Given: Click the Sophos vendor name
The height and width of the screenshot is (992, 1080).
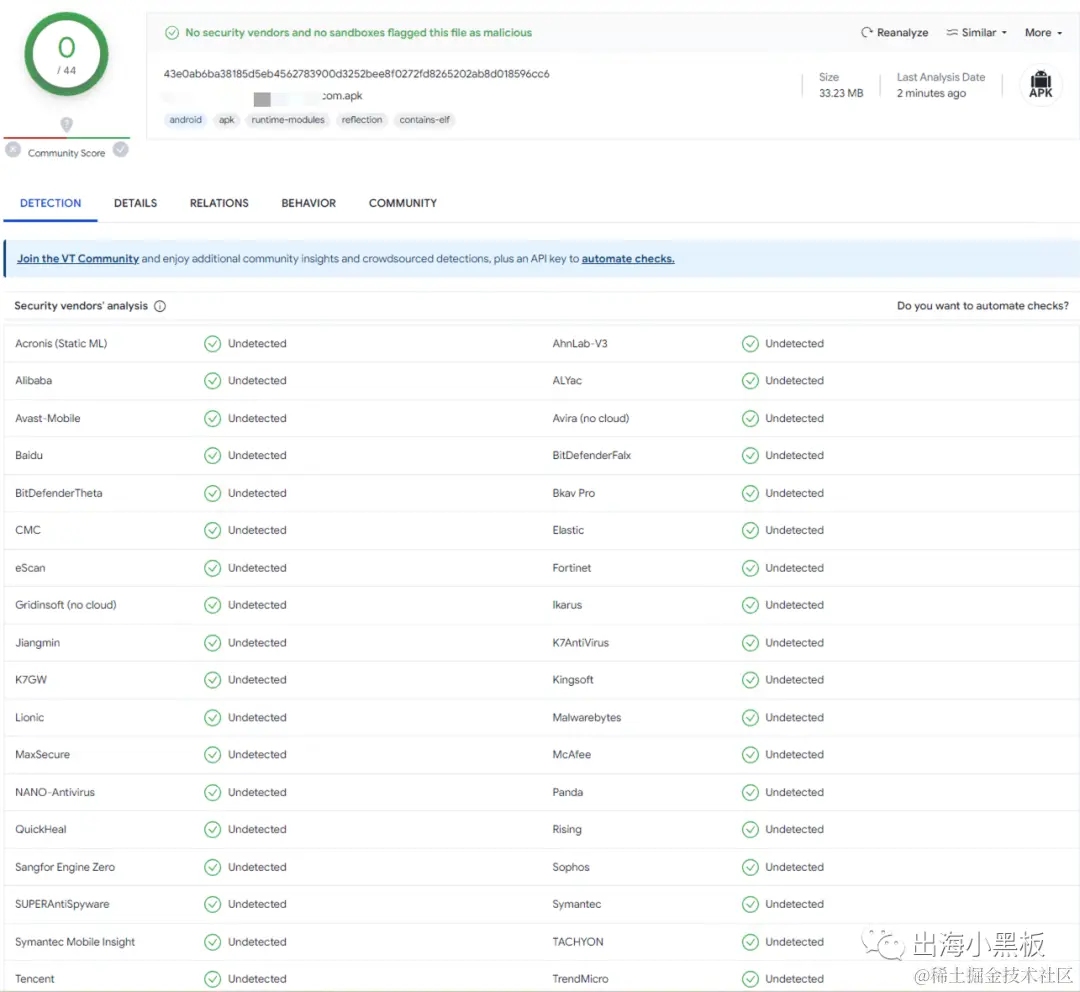Looking at the screenshot, I should [x=571, y=867].
